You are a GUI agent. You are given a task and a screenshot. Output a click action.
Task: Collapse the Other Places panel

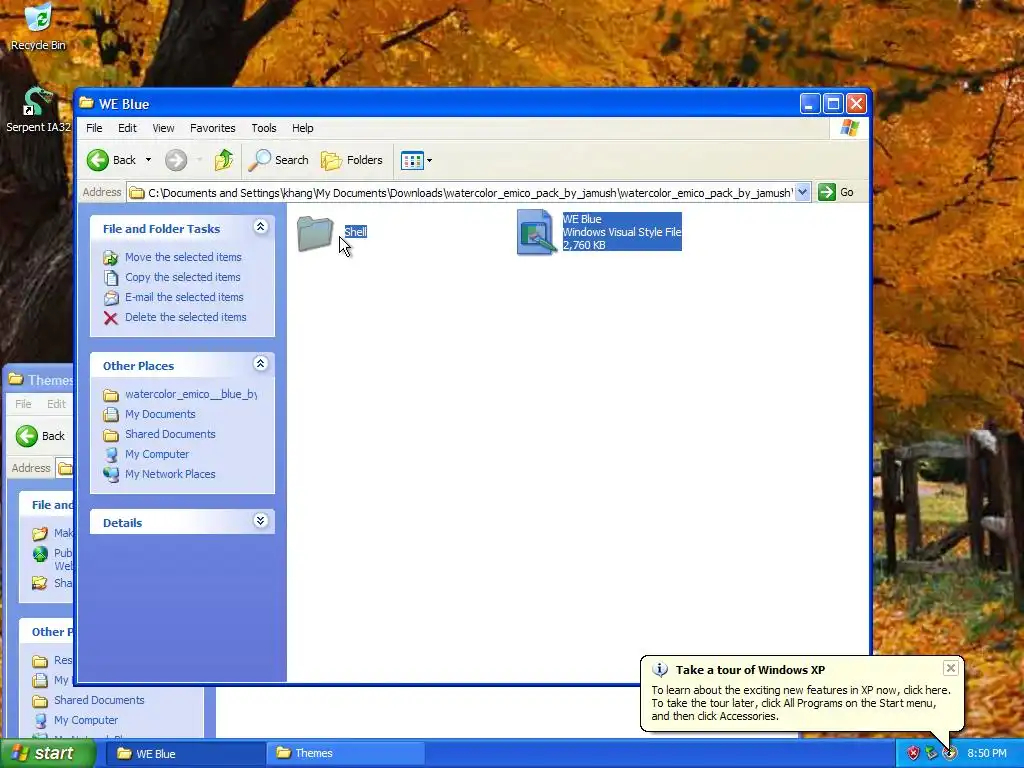click(260, 364)
